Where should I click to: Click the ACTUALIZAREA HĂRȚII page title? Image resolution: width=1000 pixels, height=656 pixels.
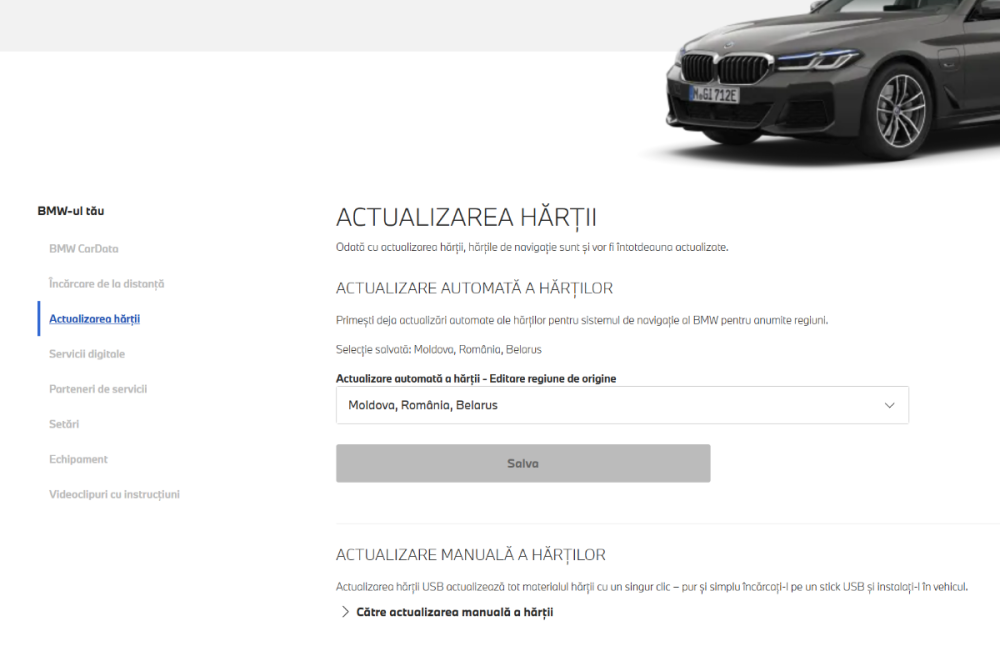[466, 218]
